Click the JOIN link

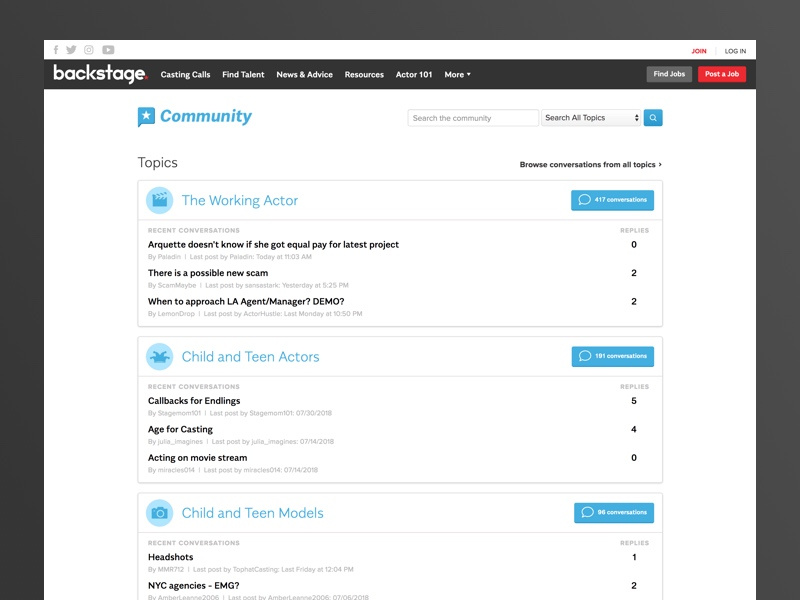pos(699,51)
